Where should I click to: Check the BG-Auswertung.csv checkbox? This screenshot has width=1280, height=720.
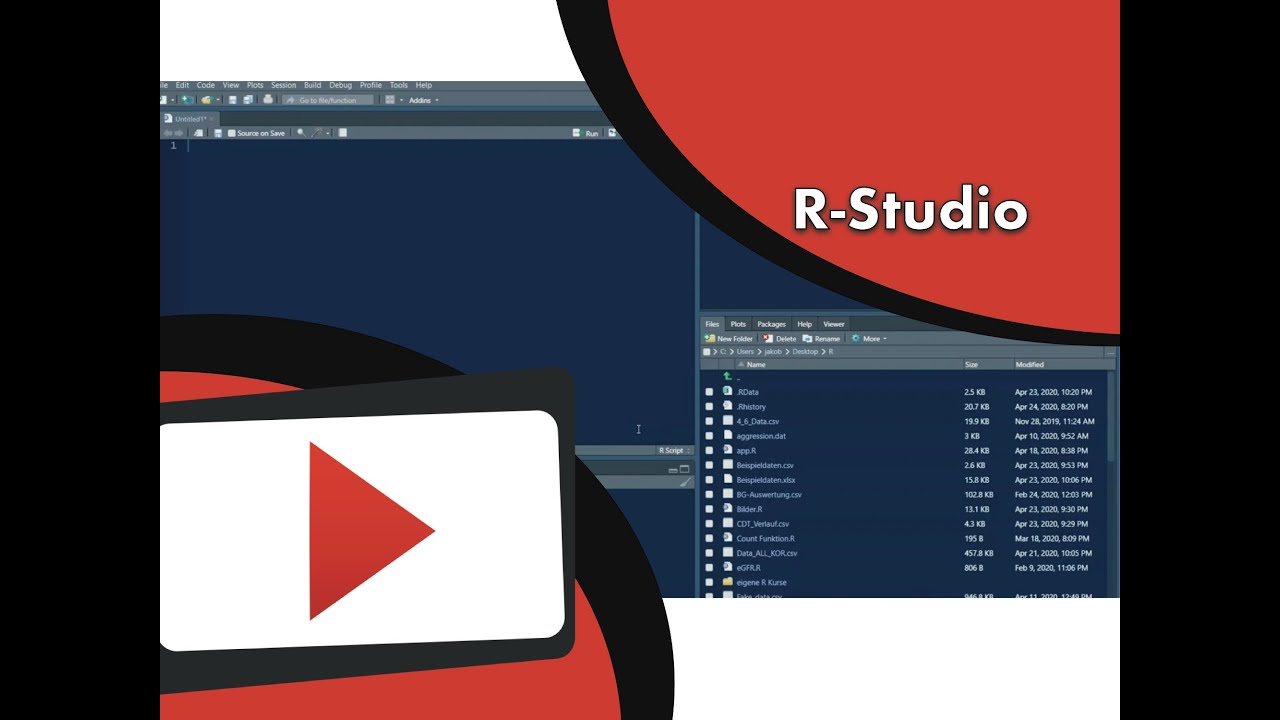click(709, 494)
